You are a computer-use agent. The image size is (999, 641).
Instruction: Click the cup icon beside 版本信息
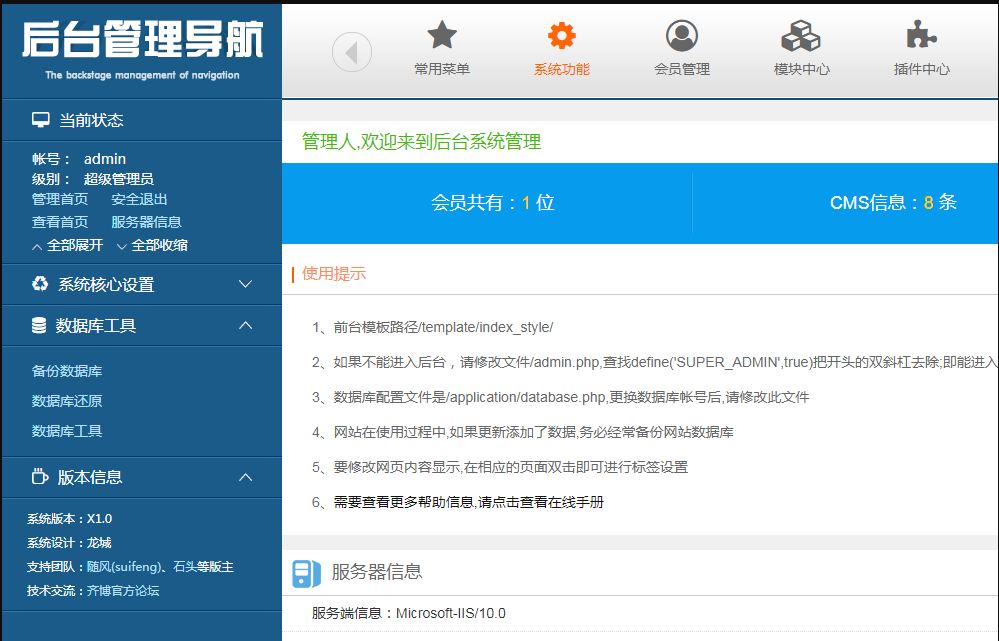click(x=40, y=477)
